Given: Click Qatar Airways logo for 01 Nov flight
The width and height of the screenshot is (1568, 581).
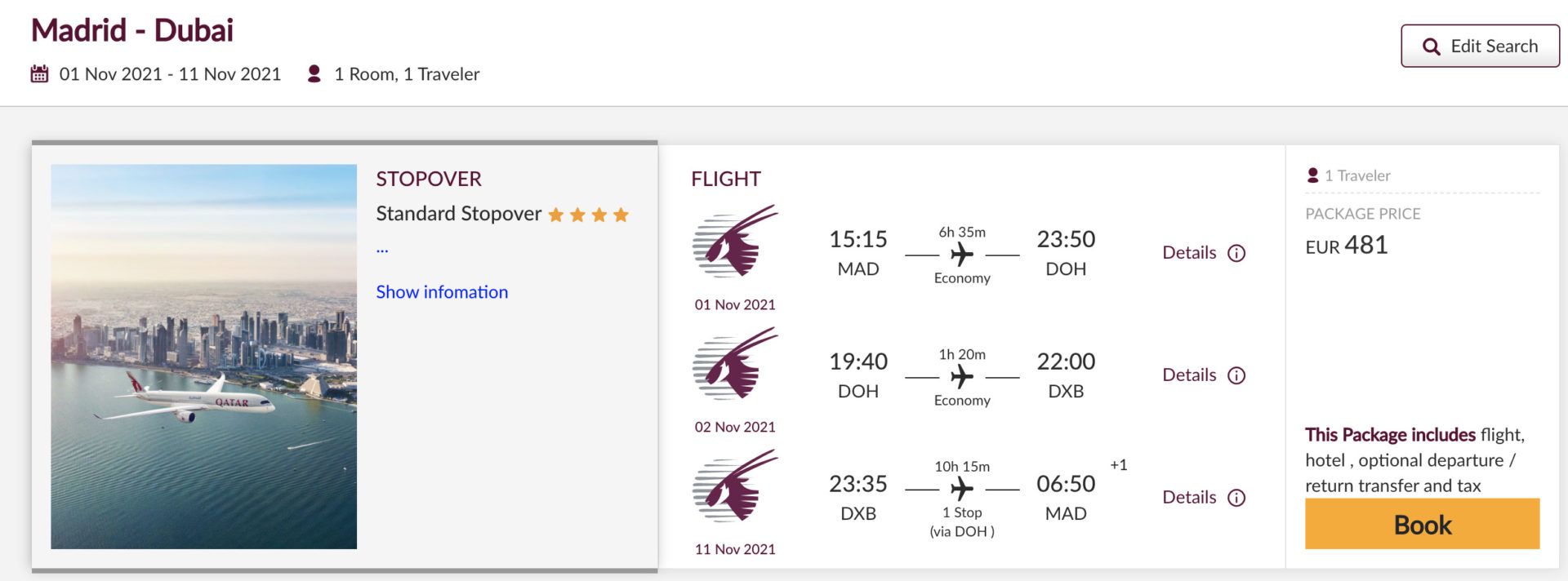Looking at the screenshot, I should click(735, 241).
